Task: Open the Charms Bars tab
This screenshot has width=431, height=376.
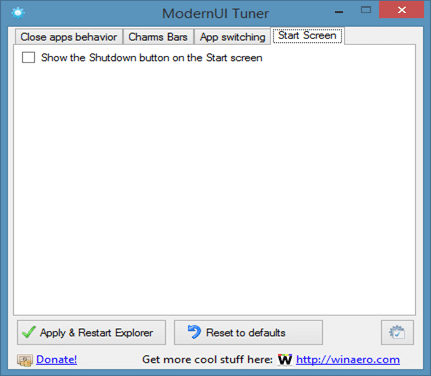Action: (158, 37)
